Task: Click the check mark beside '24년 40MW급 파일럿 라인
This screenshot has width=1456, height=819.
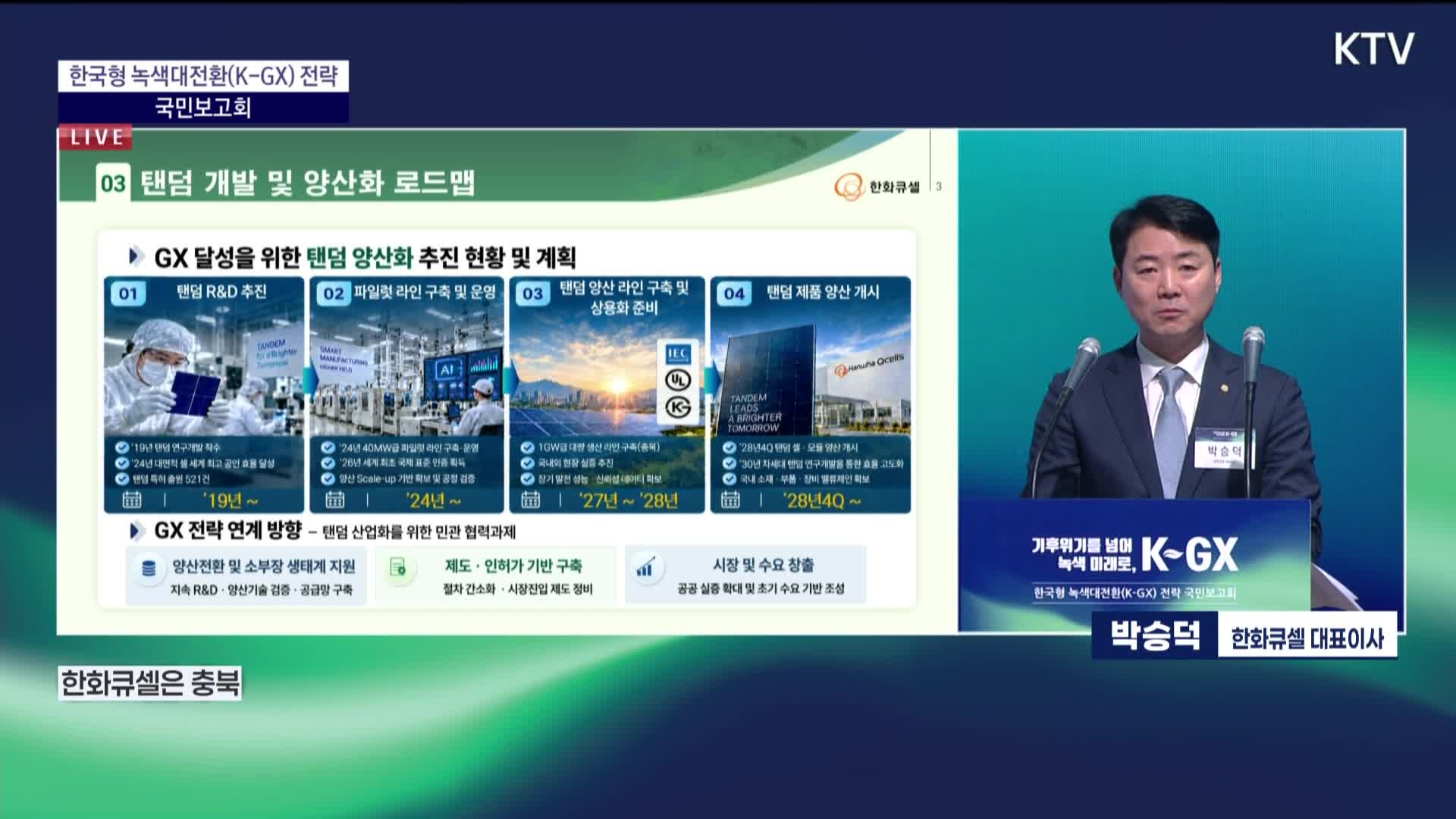Action: 328,447
